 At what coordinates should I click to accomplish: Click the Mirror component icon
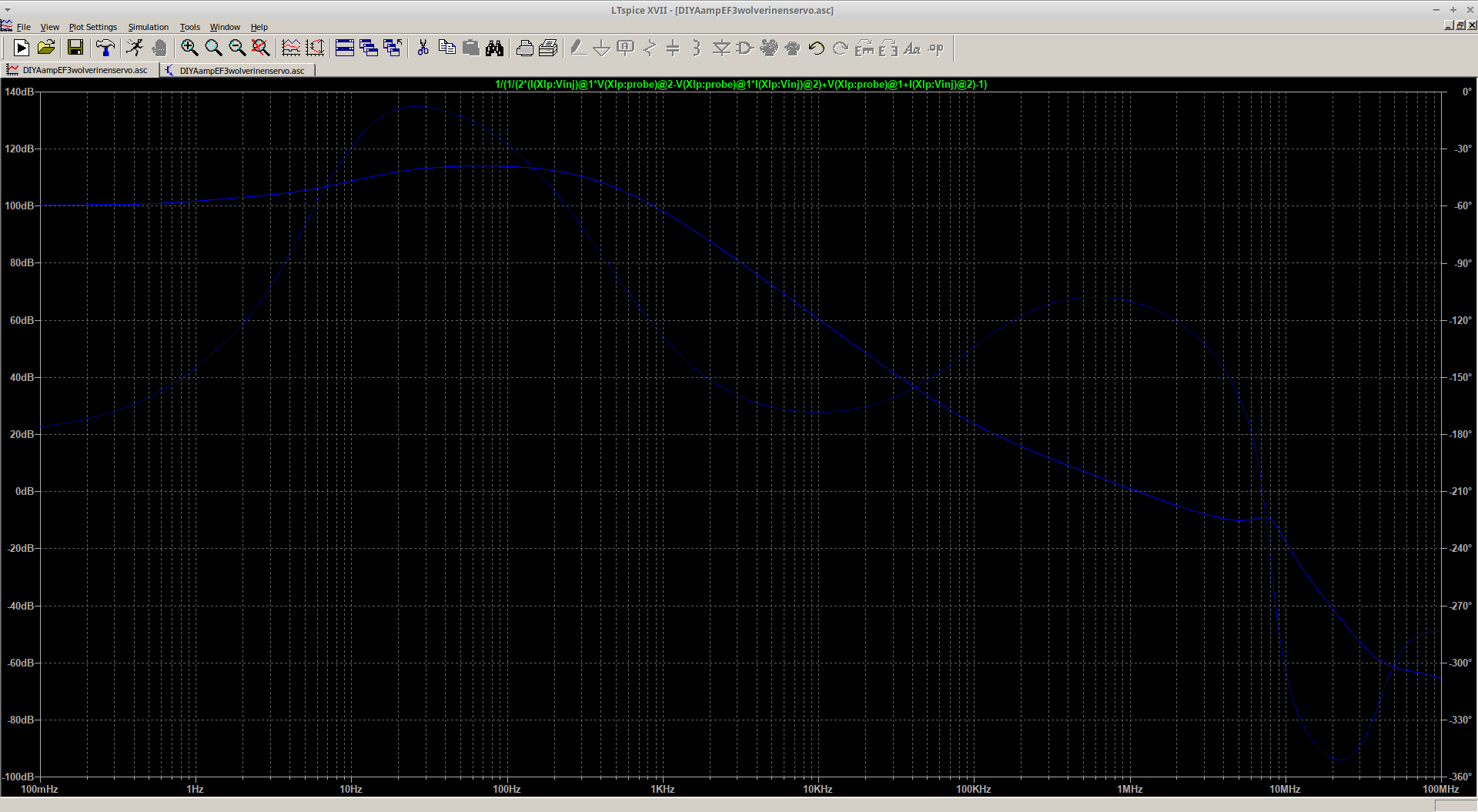coord(888,48)
